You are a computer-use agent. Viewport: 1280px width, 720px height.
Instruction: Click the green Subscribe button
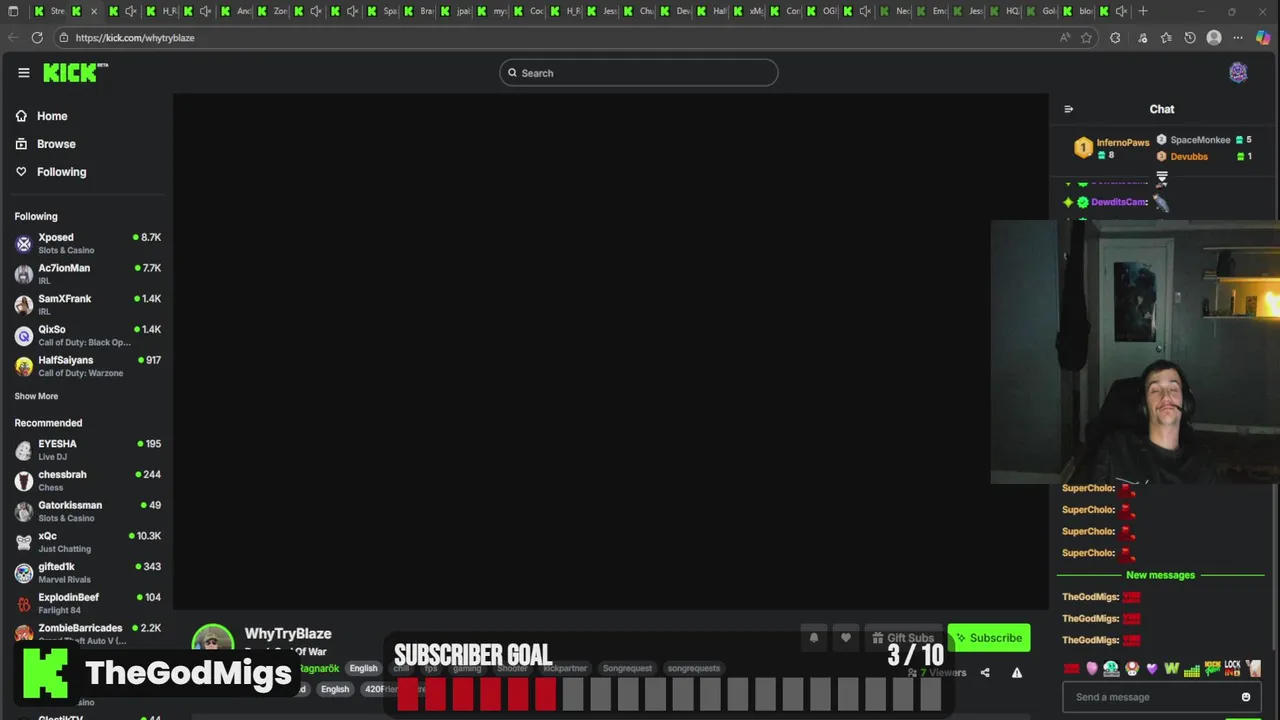click(989, 638)
